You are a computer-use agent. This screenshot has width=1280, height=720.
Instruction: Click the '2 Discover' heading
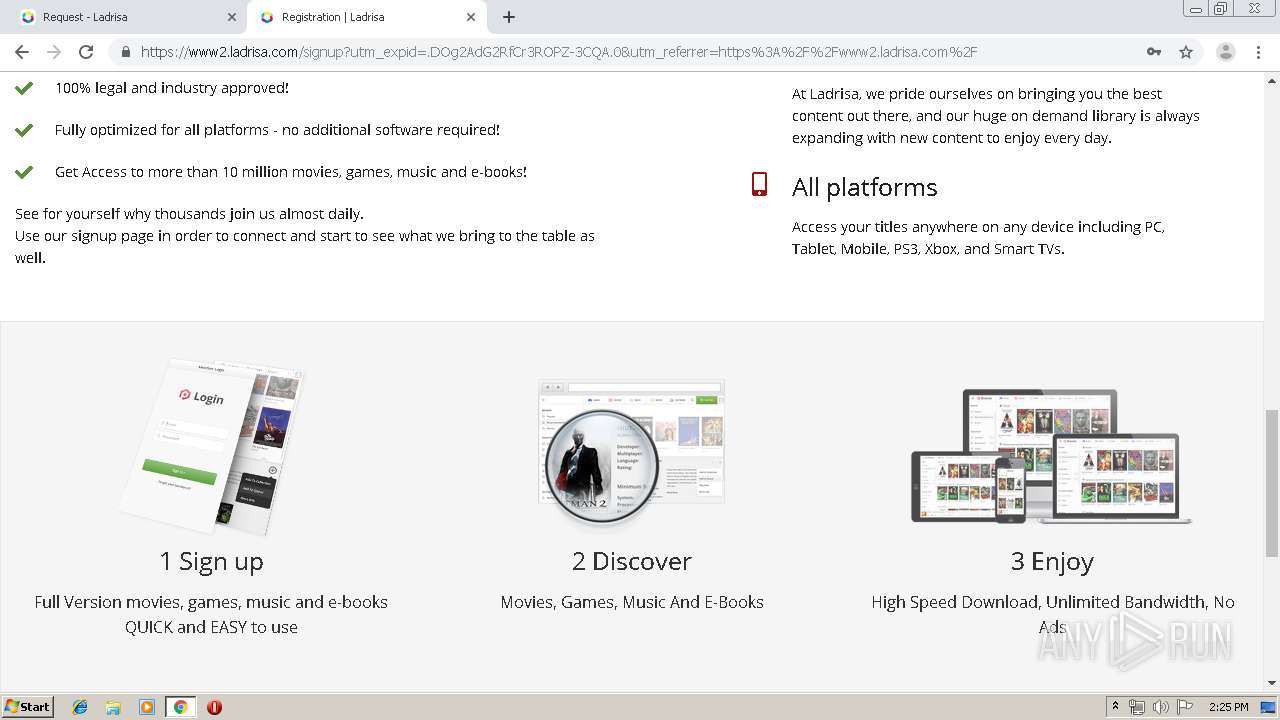point(632,561)
